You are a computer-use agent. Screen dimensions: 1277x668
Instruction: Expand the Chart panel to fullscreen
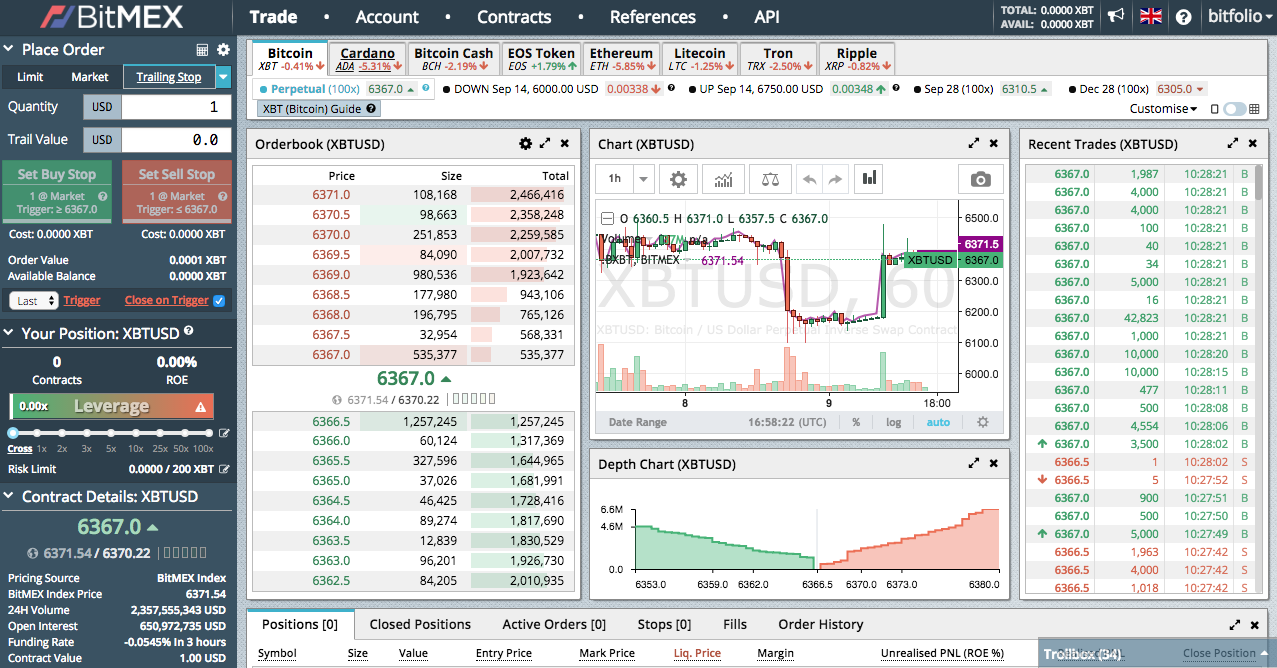[x=974, y=143]
